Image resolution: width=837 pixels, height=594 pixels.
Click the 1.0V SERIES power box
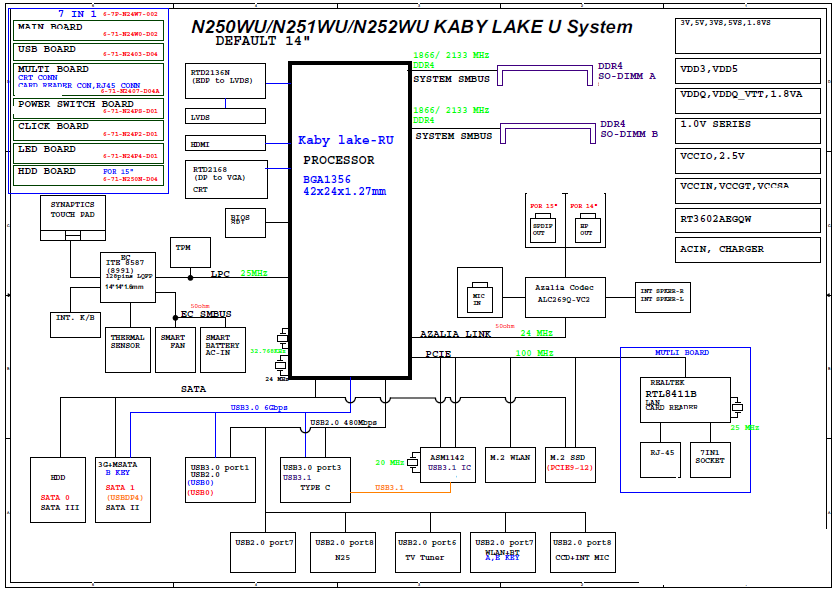pyautogui.click(x=748, y=131)
